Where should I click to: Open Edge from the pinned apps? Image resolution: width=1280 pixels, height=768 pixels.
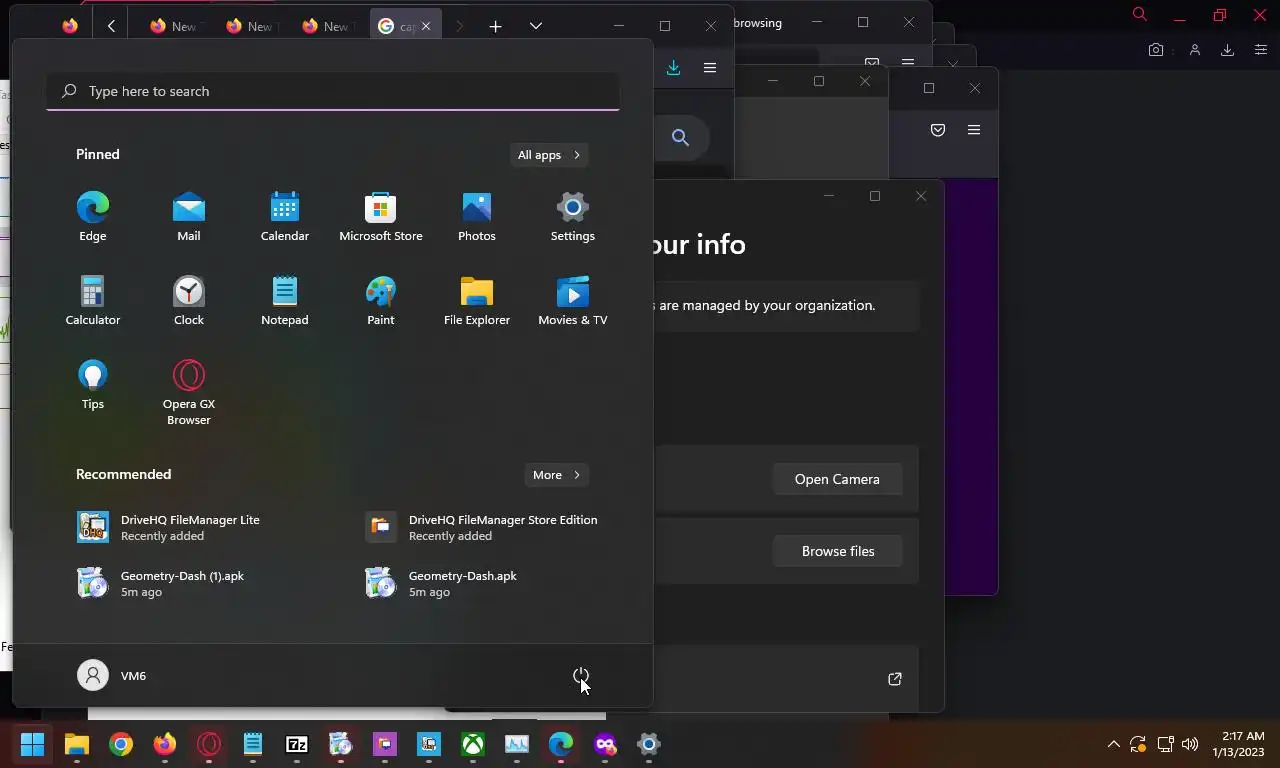point(93,217)
